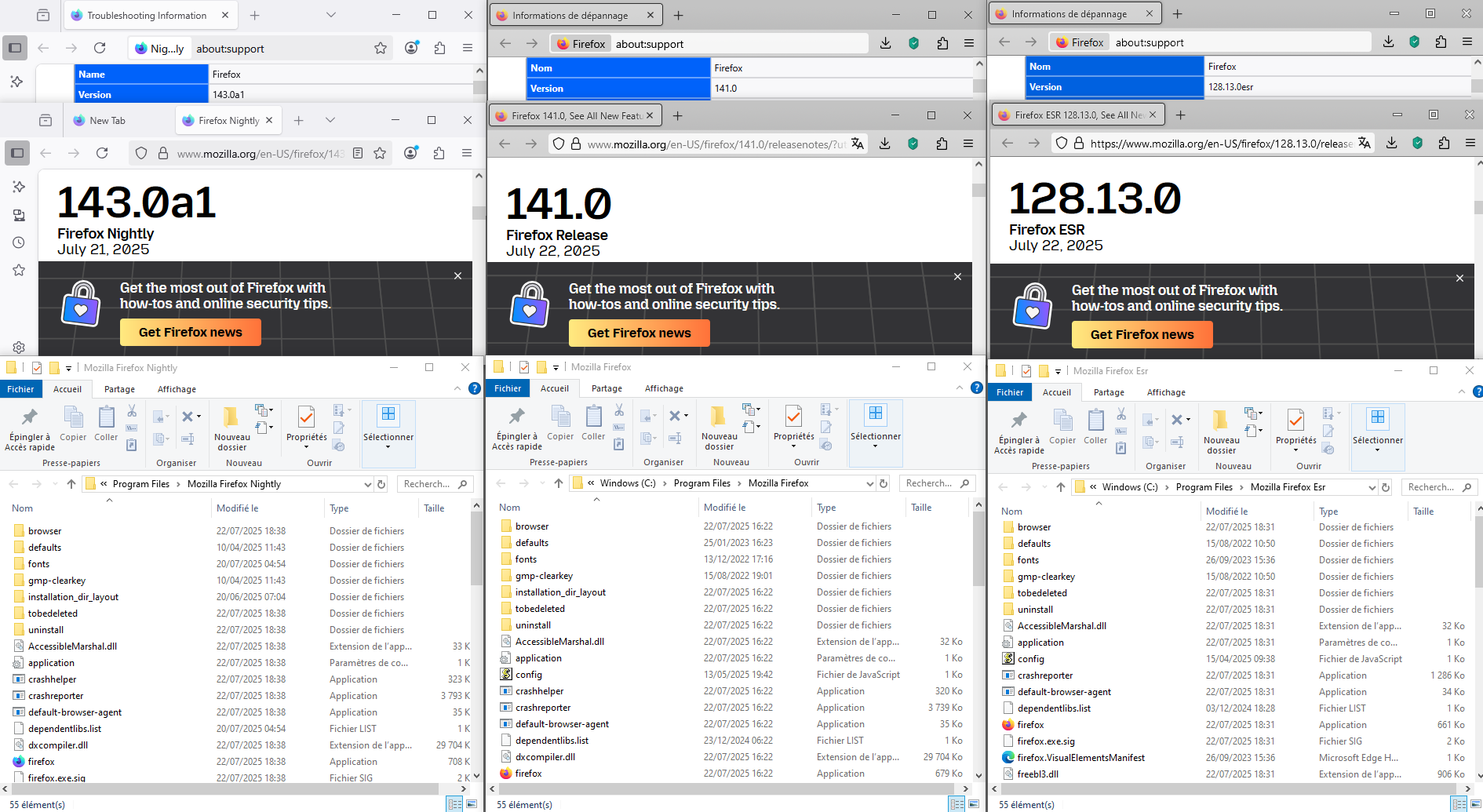Click Get Firefox news on 128.13.0 ESR page
Image resolution: width=1483 pixels, height=812 pixels.
point(1142,334)
